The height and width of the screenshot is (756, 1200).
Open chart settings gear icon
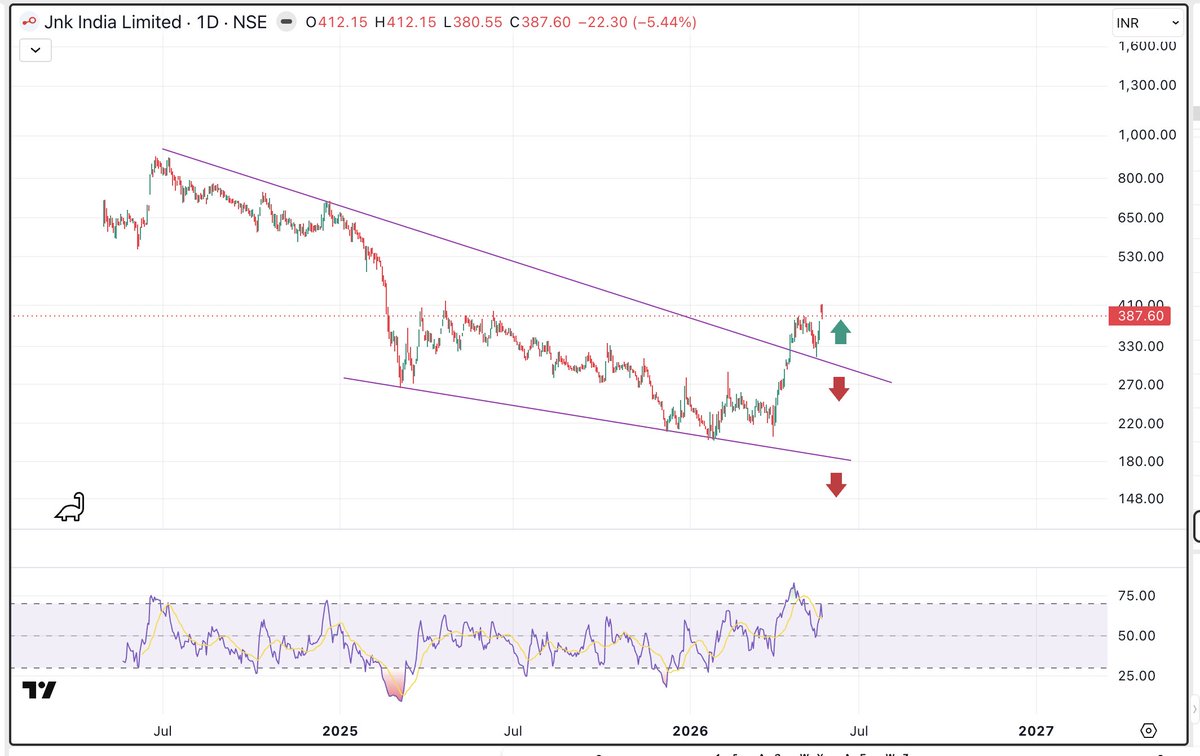[1148, 730]
